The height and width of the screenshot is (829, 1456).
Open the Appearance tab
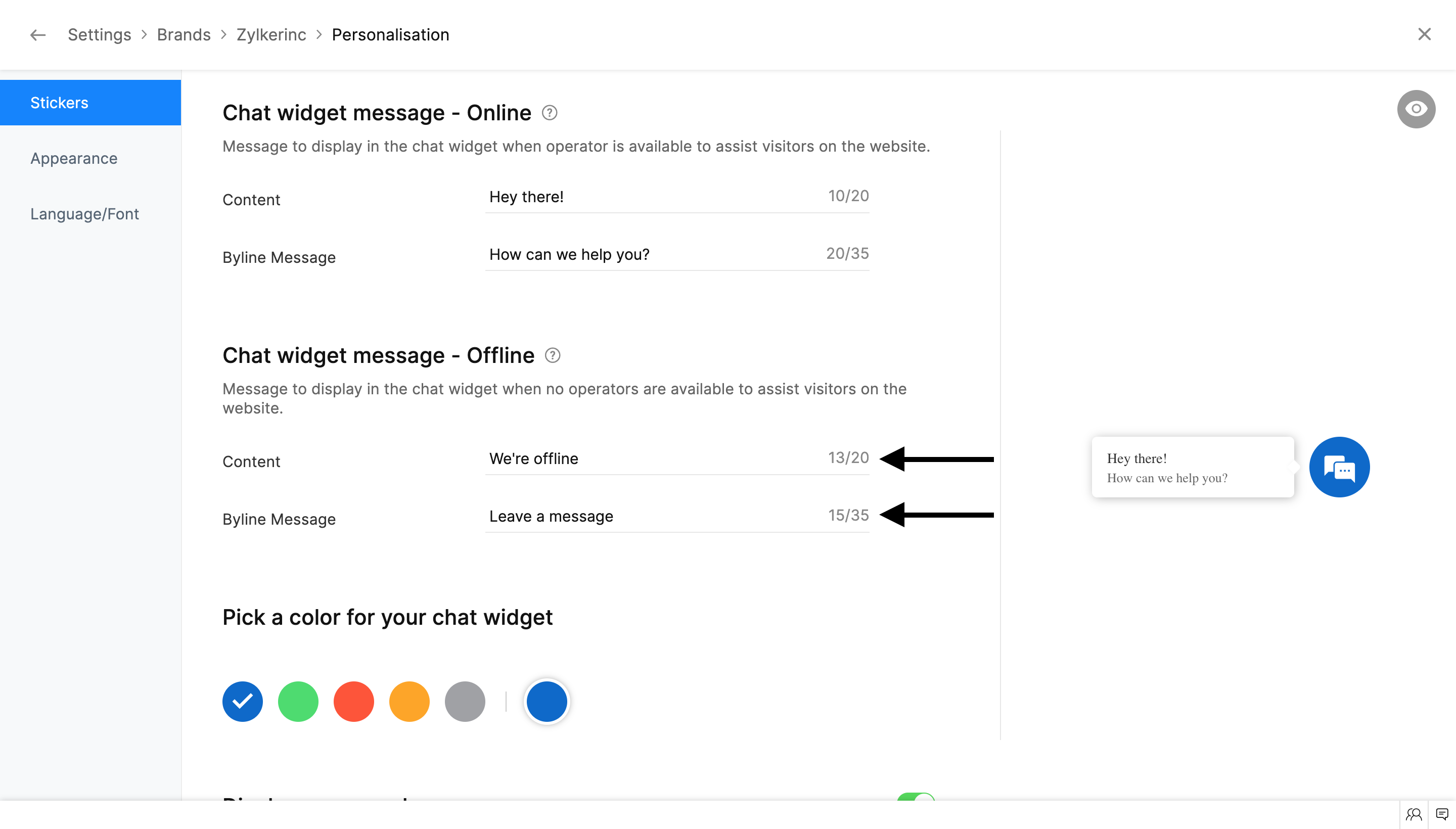click(x=74, y=158)
